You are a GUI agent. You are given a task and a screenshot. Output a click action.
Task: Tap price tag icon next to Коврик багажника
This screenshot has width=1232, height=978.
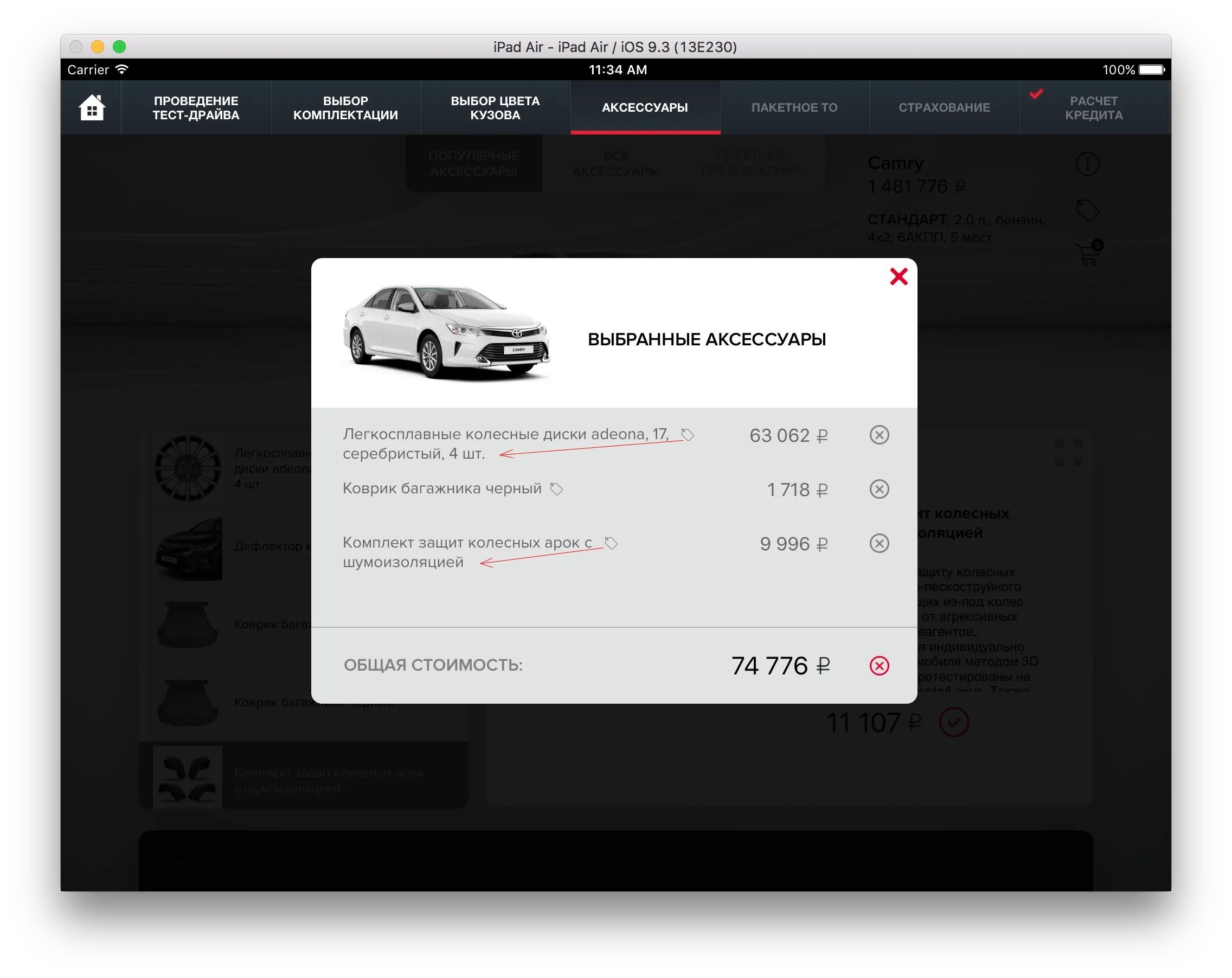click(556, 489)
